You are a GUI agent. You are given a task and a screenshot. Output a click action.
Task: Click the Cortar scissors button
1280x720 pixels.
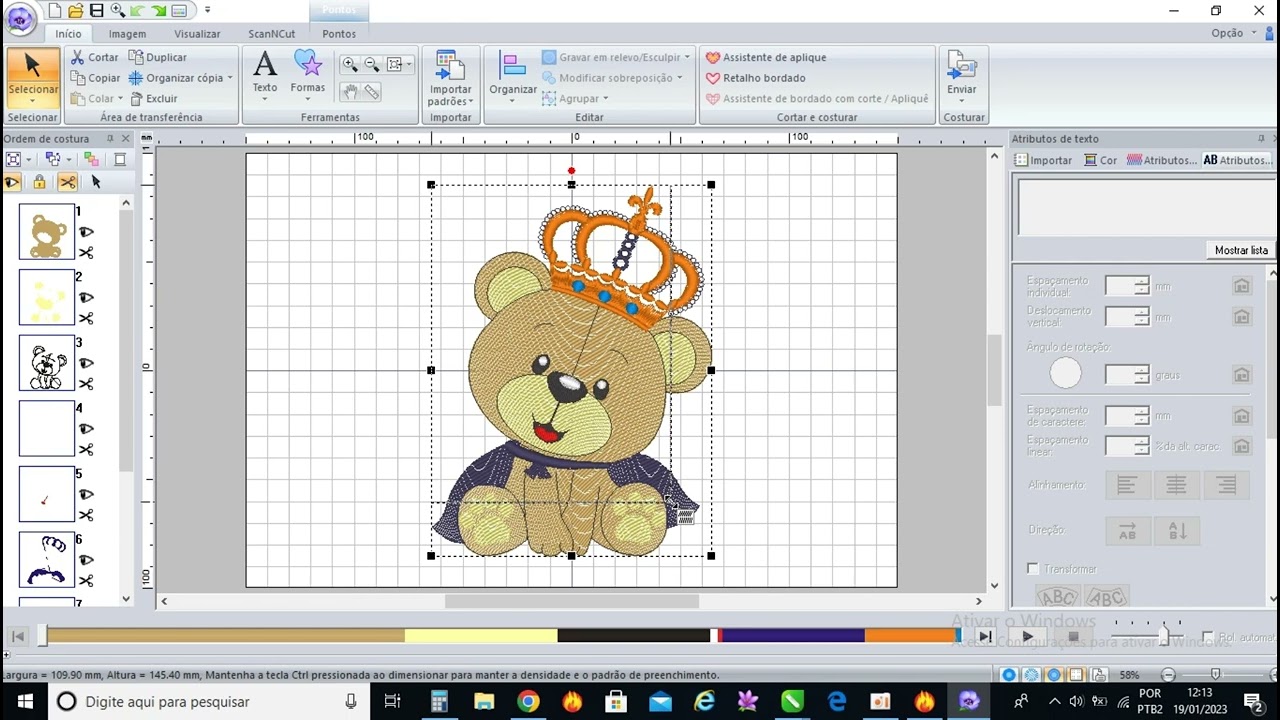[x=95, y=57]
